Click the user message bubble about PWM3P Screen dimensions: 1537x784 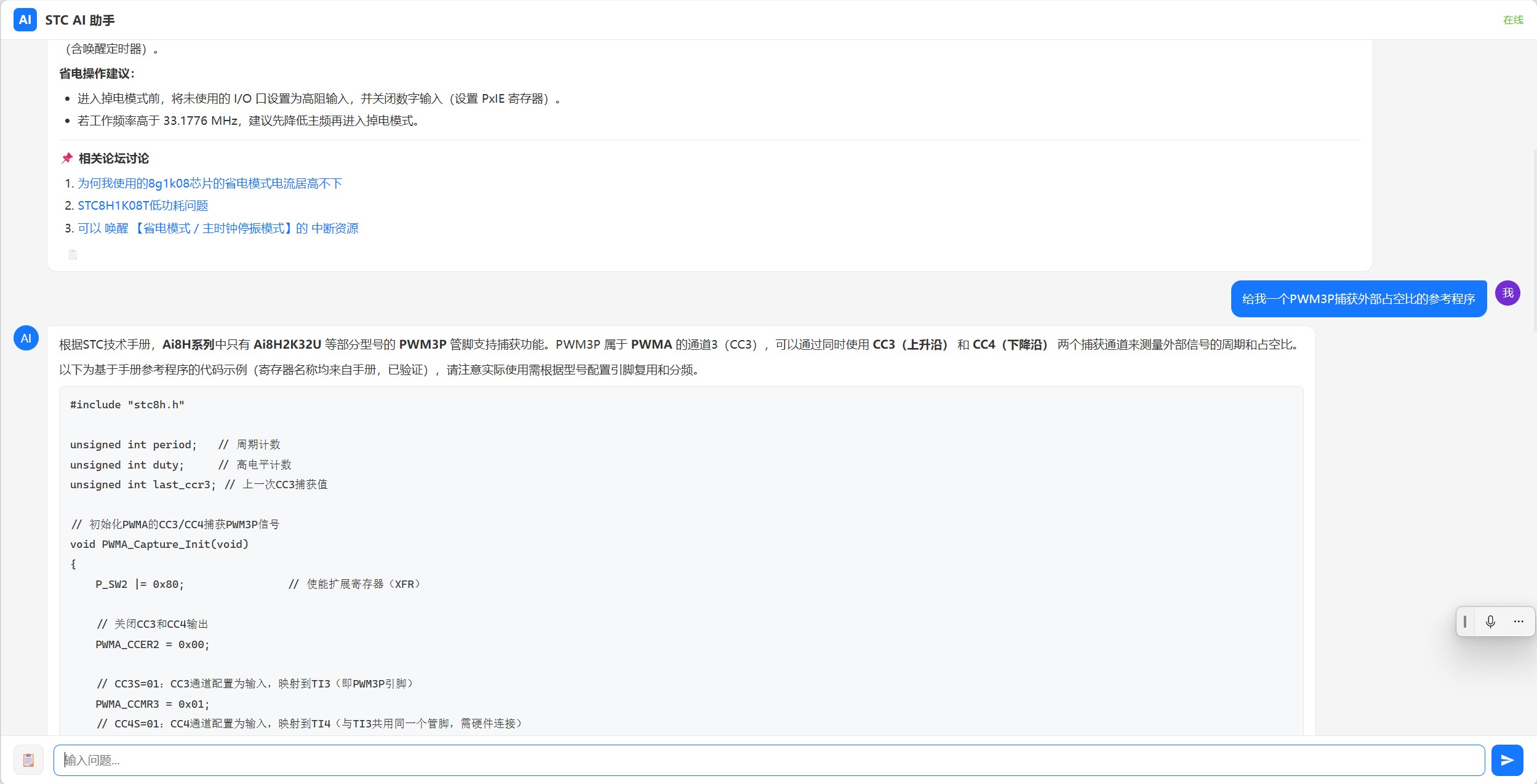click(x=1359, y=299)
